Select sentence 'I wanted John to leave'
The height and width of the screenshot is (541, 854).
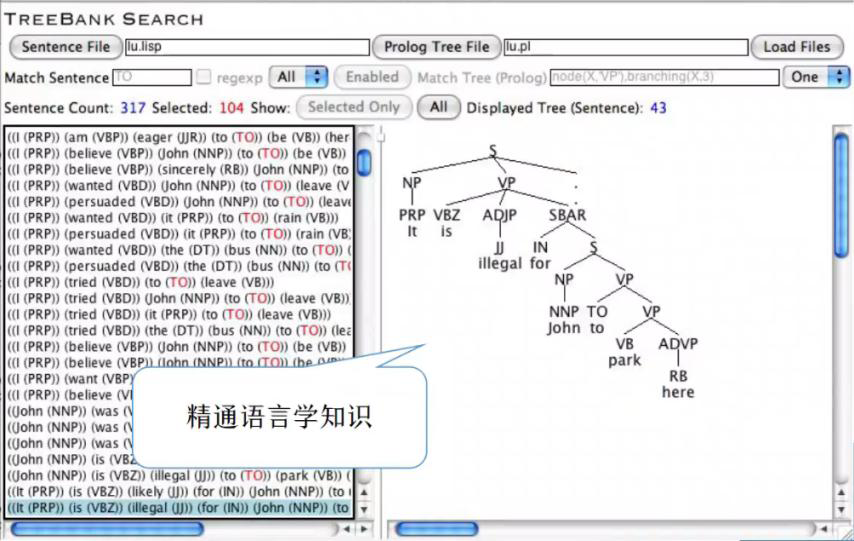[x=179, y=186]
